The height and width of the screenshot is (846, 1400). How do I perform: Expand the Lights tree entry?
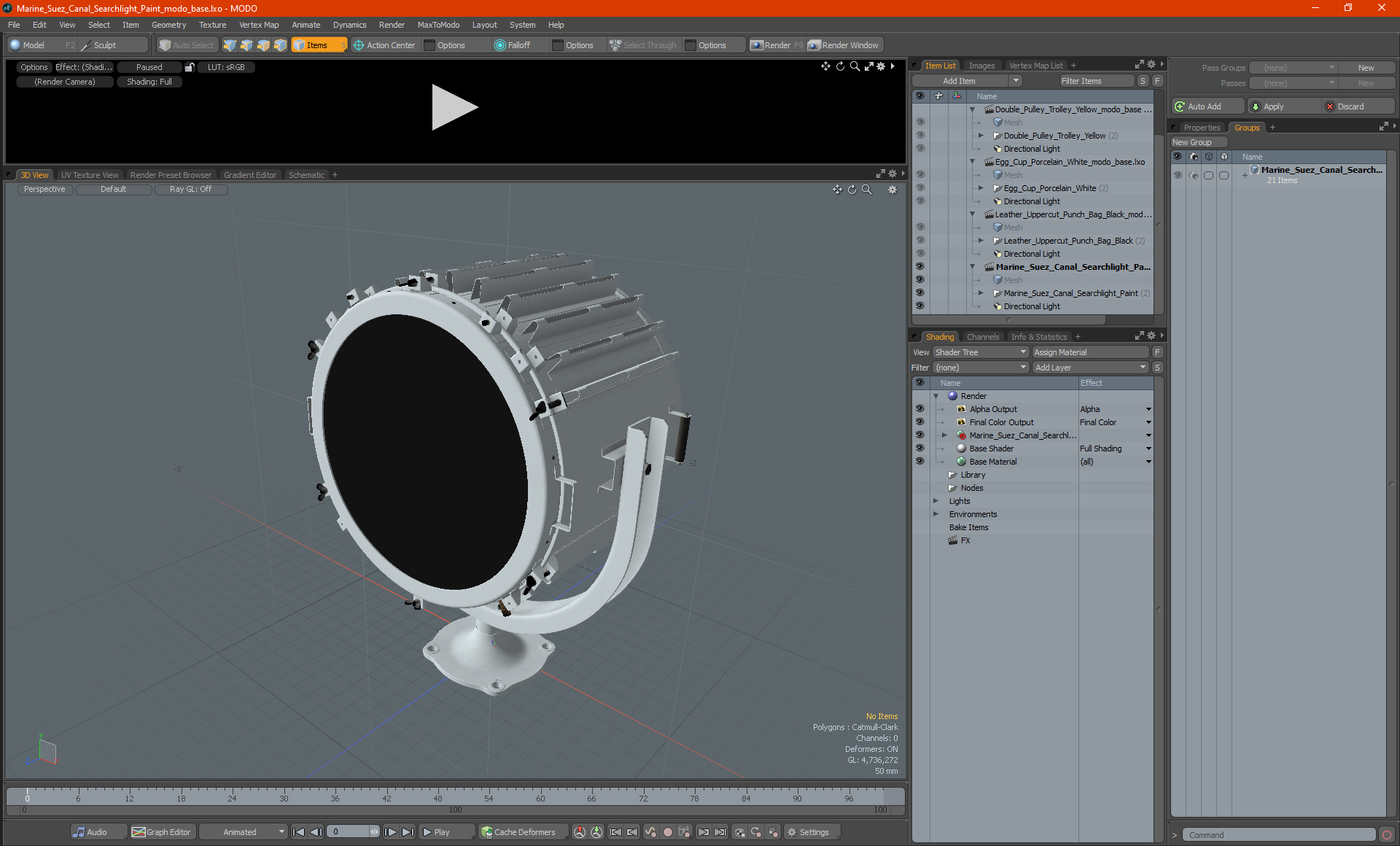936,501
